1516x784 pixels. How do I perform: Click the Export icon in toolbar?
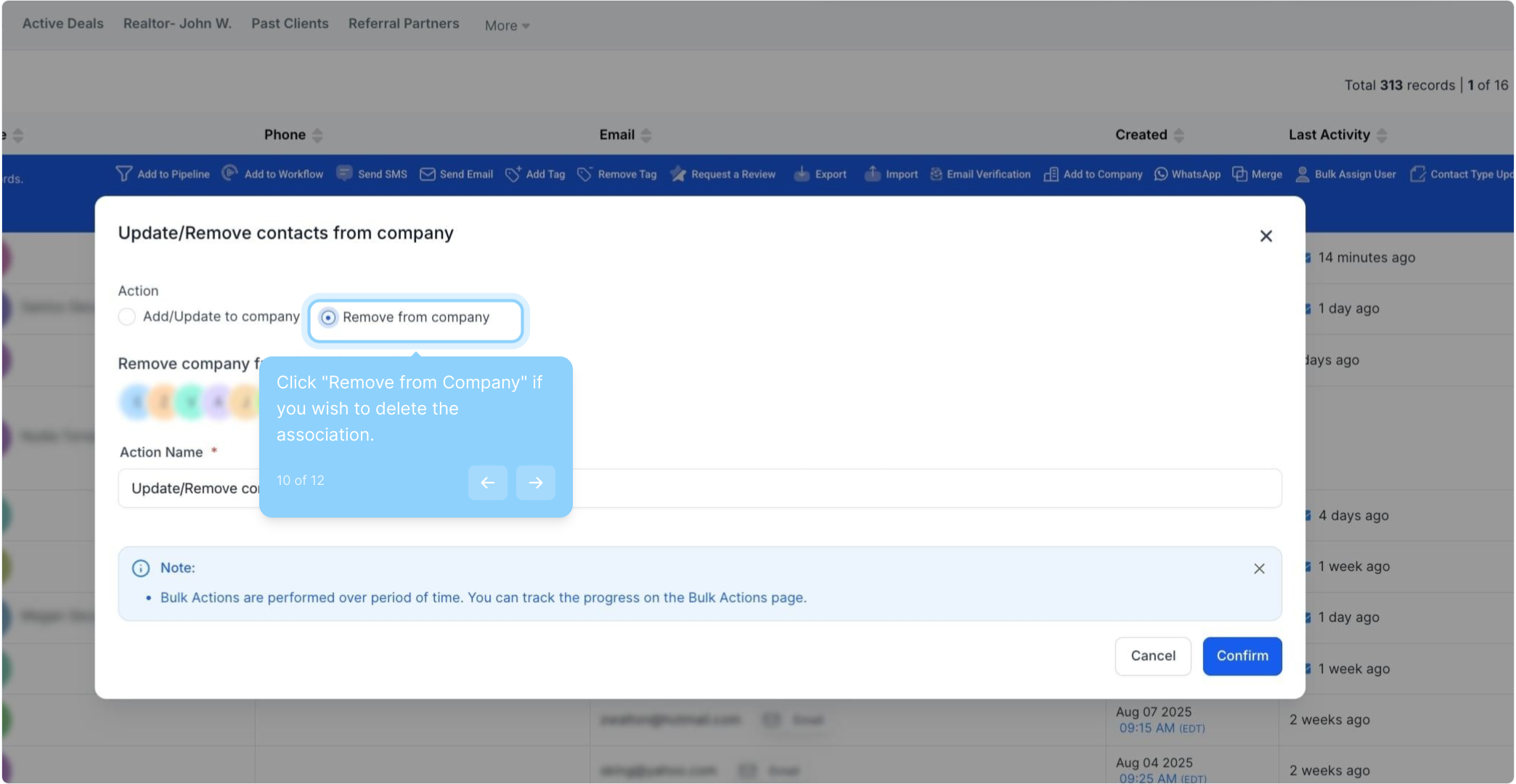tap(802, 173)
